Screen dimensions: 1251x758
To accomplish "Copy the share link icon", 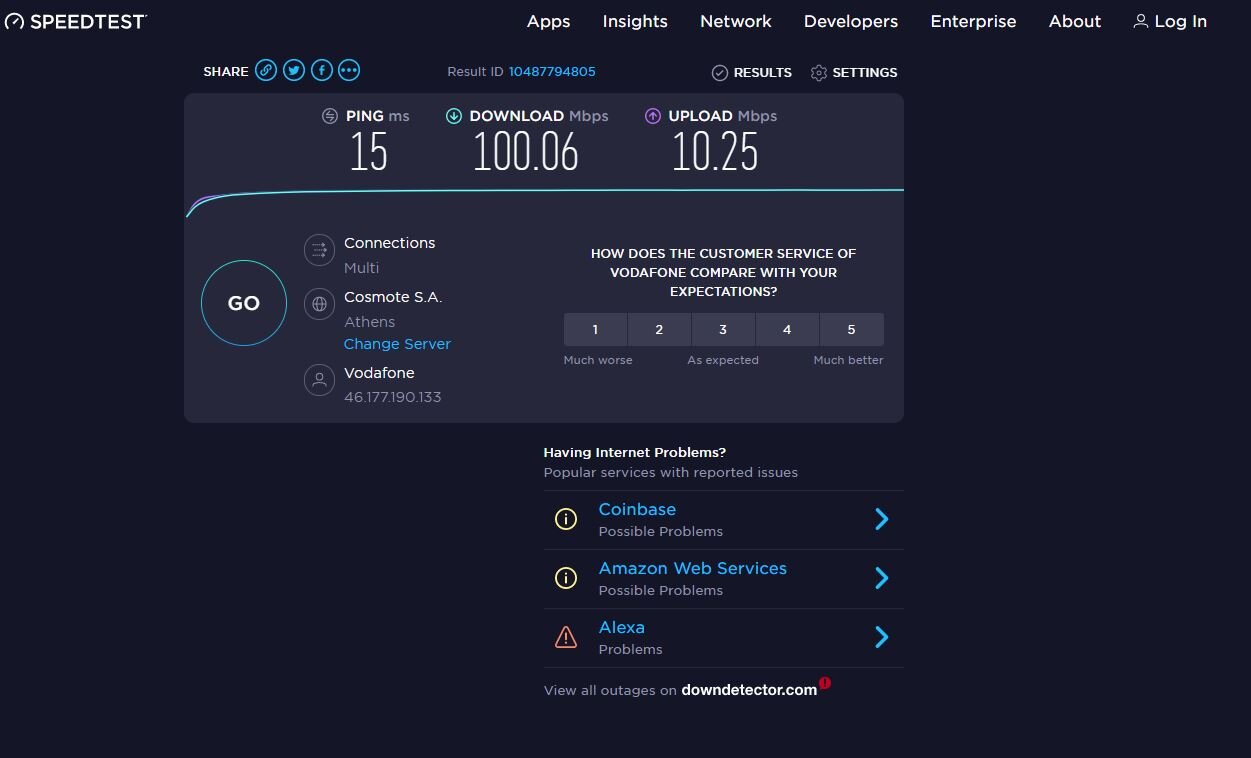I will [x=265, y=70].
